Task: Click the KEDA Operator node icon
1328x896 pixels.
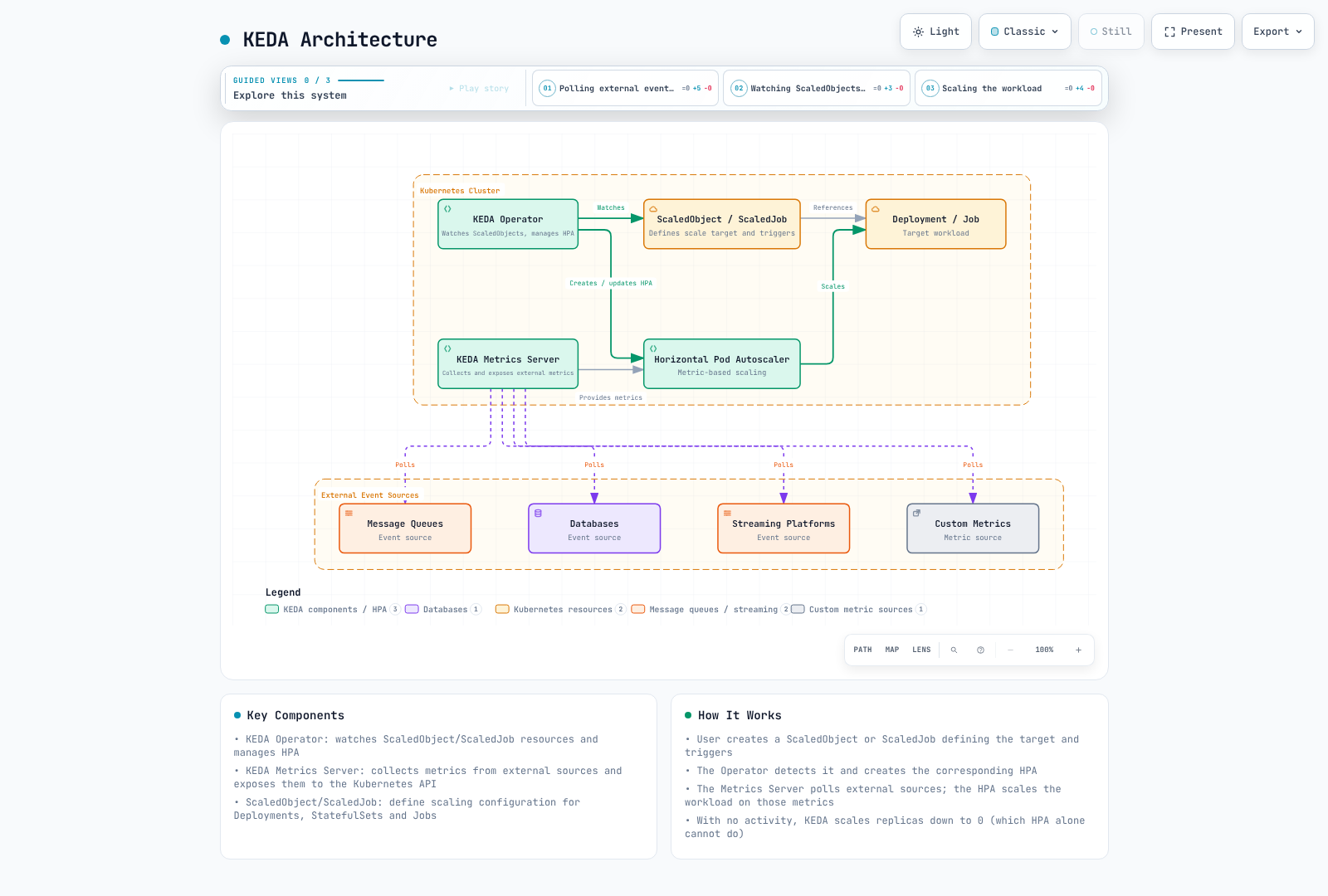Action: [447, 208]
